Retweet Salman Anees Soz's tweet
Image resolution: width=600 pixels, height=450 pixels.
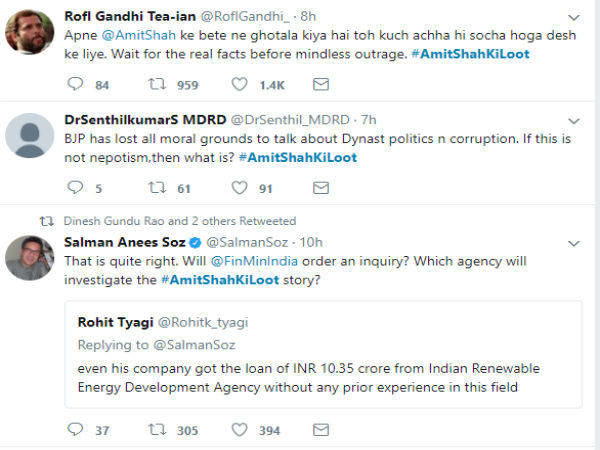(159, 430)
